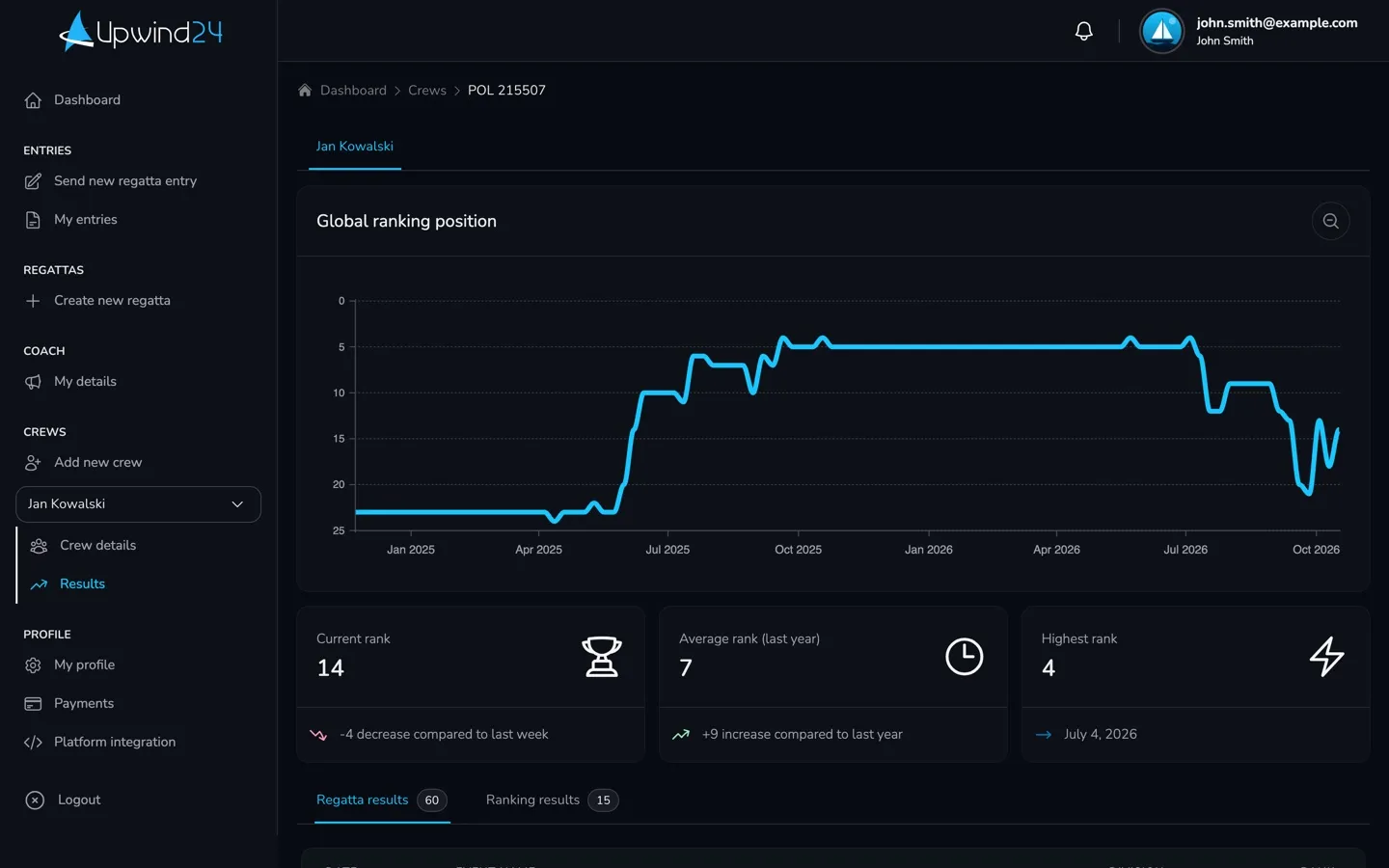Viewport: 1389px width, 868px height.
Task: Click the lightning bolt icon in Highest rank card
Action: [x=1327, y=657]
